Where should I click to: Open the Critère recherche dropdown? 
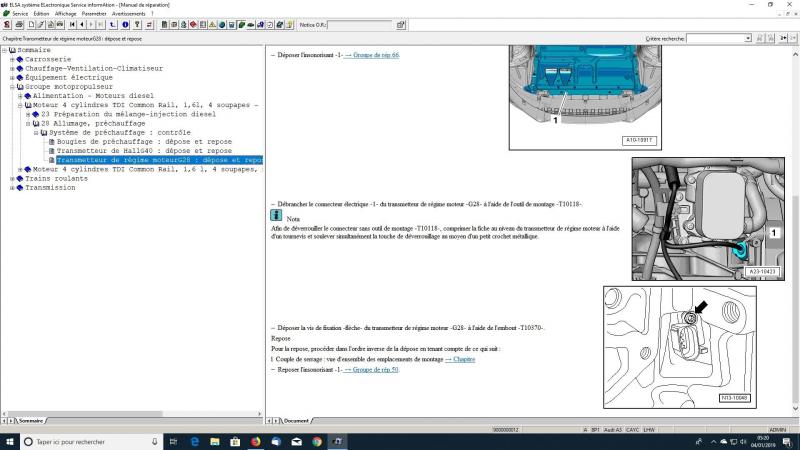tap(748, 38)
